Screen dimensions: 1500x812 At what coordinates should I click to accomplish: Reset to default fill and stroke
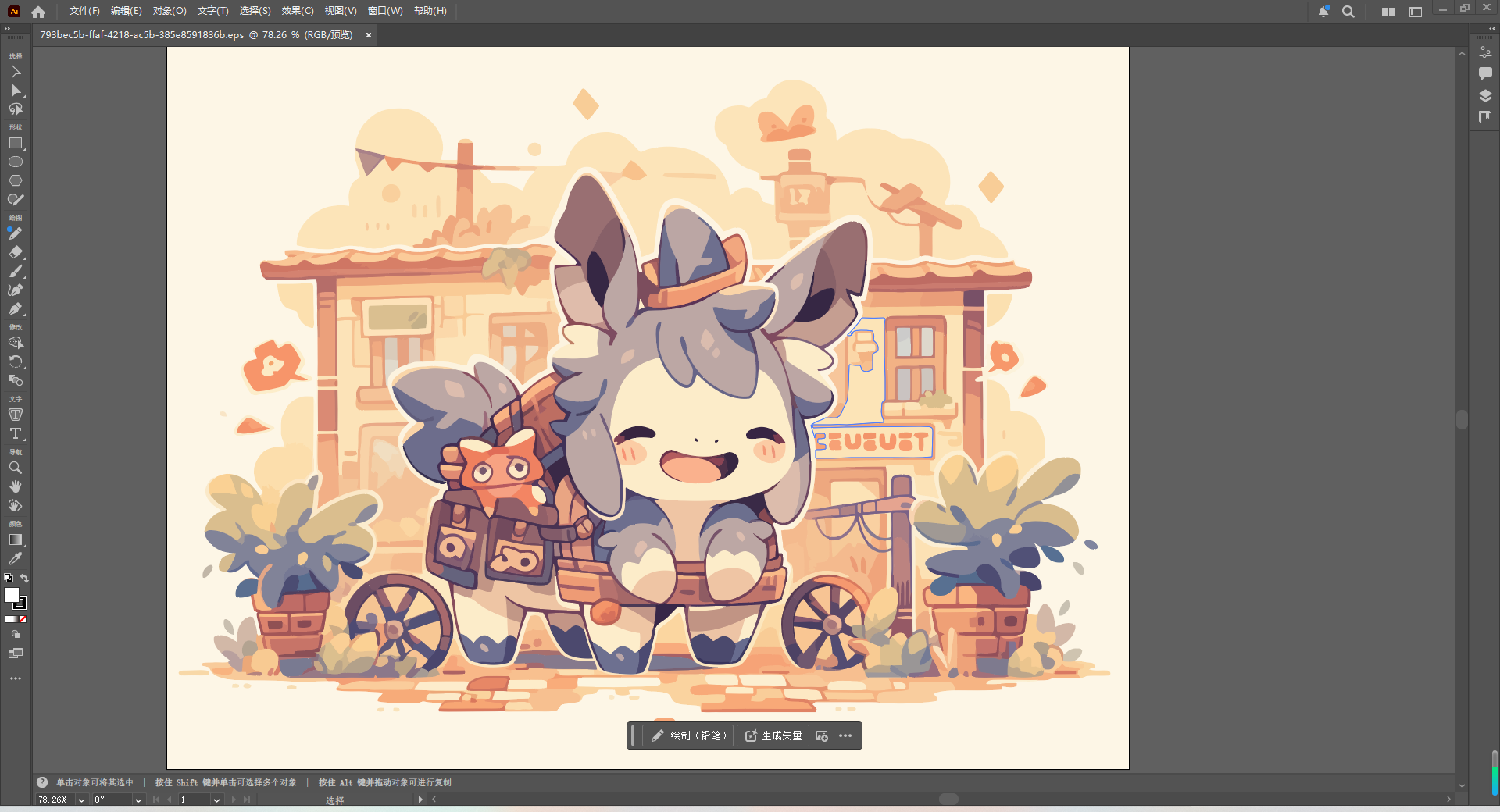(9, 579)
